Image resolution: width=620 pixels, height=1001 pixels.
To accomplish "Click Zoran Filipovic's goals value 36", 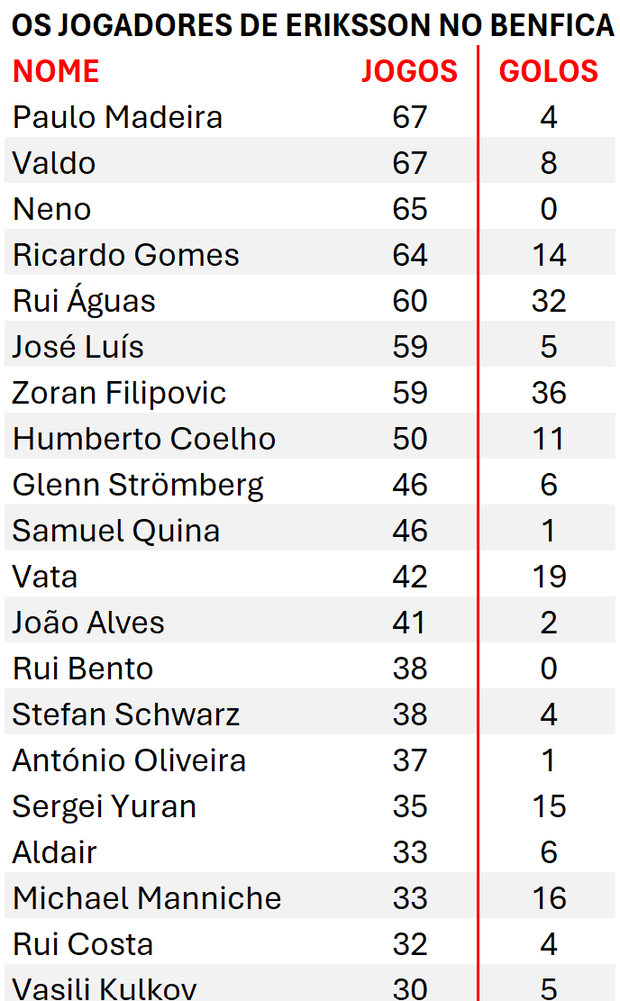I will click(x=549, y=393).
